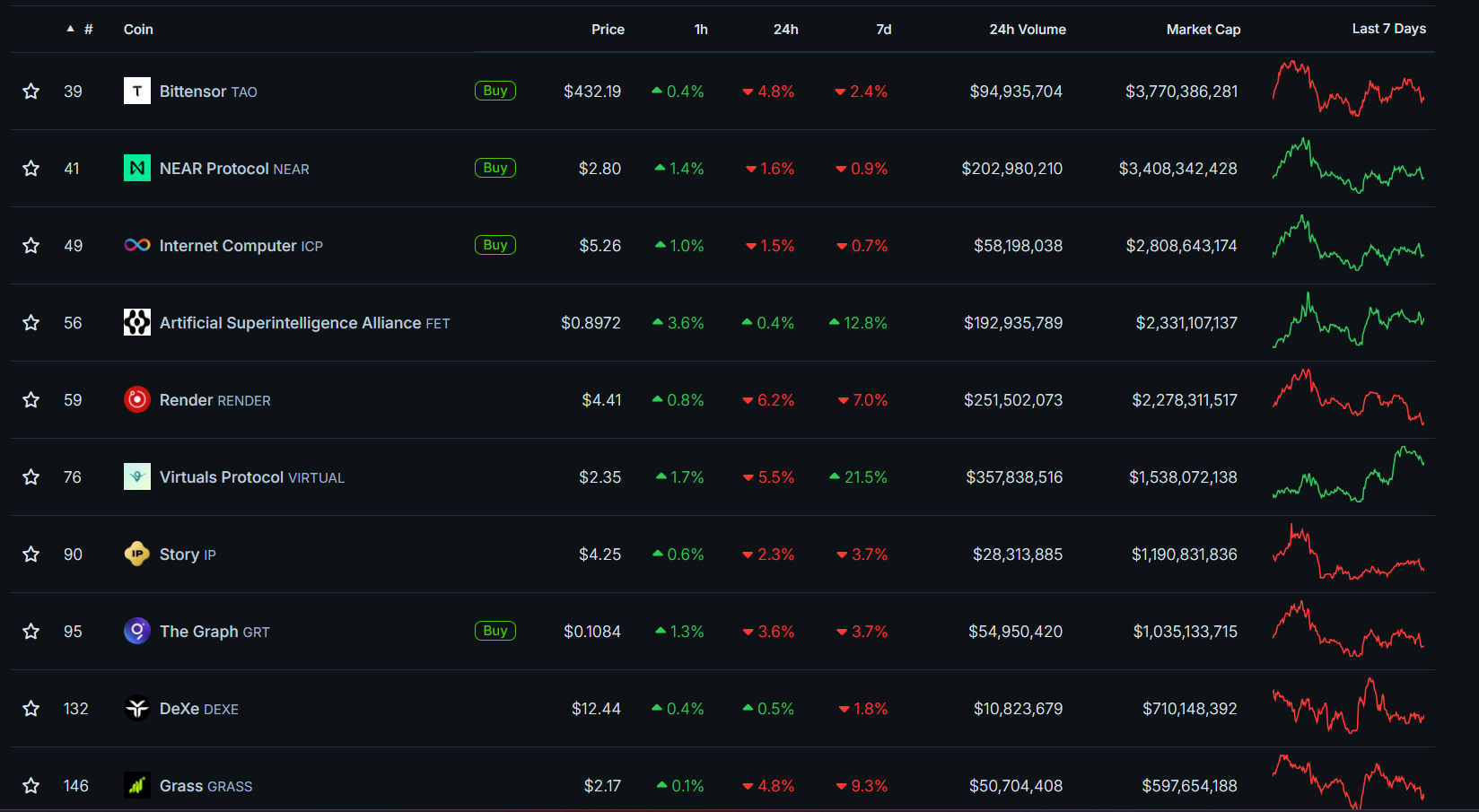Sort table by Coin column header

138,30
